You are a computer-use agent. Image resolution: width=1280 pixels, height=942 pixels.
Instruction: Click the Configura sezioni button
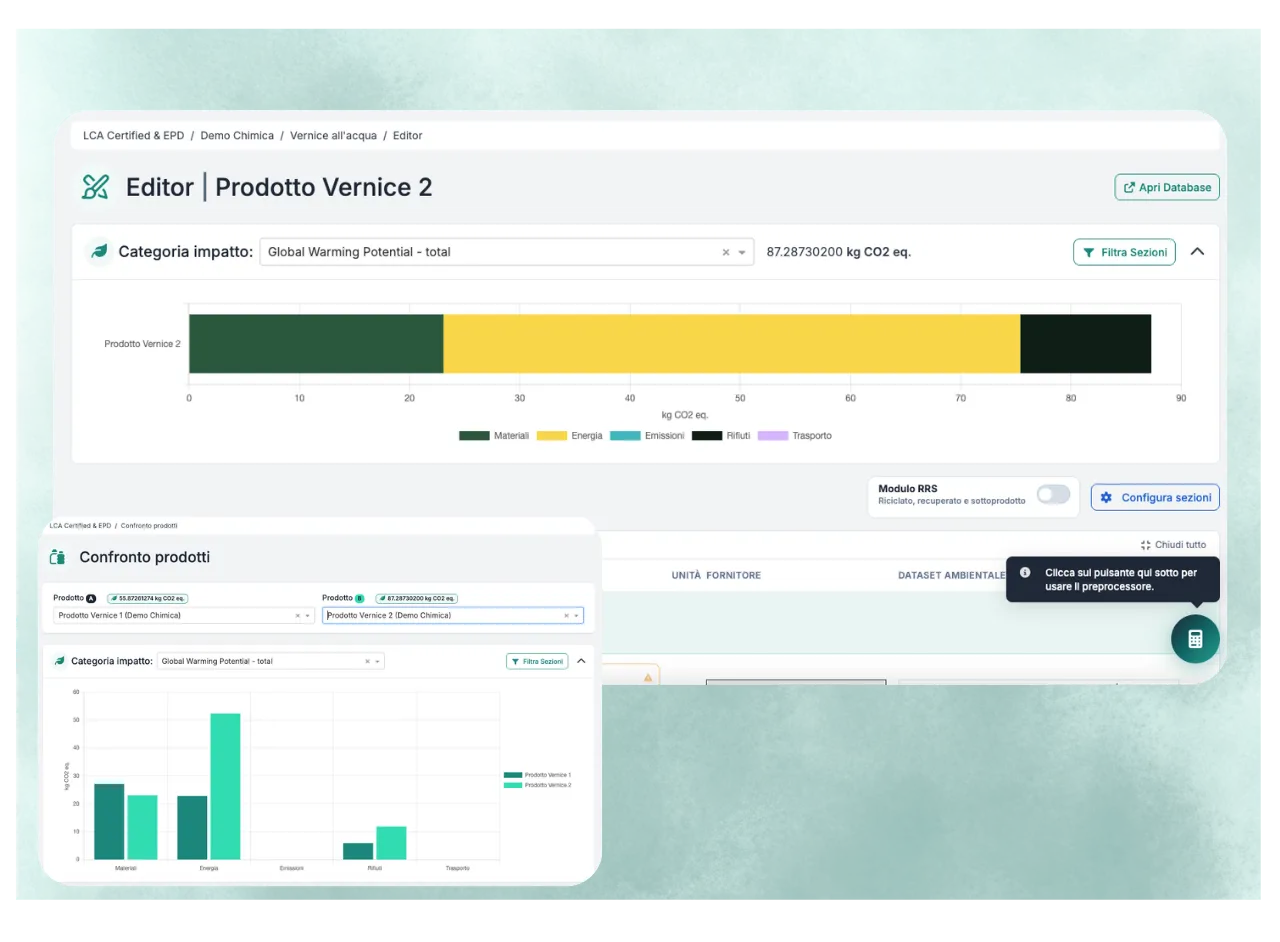point(1155,497)
